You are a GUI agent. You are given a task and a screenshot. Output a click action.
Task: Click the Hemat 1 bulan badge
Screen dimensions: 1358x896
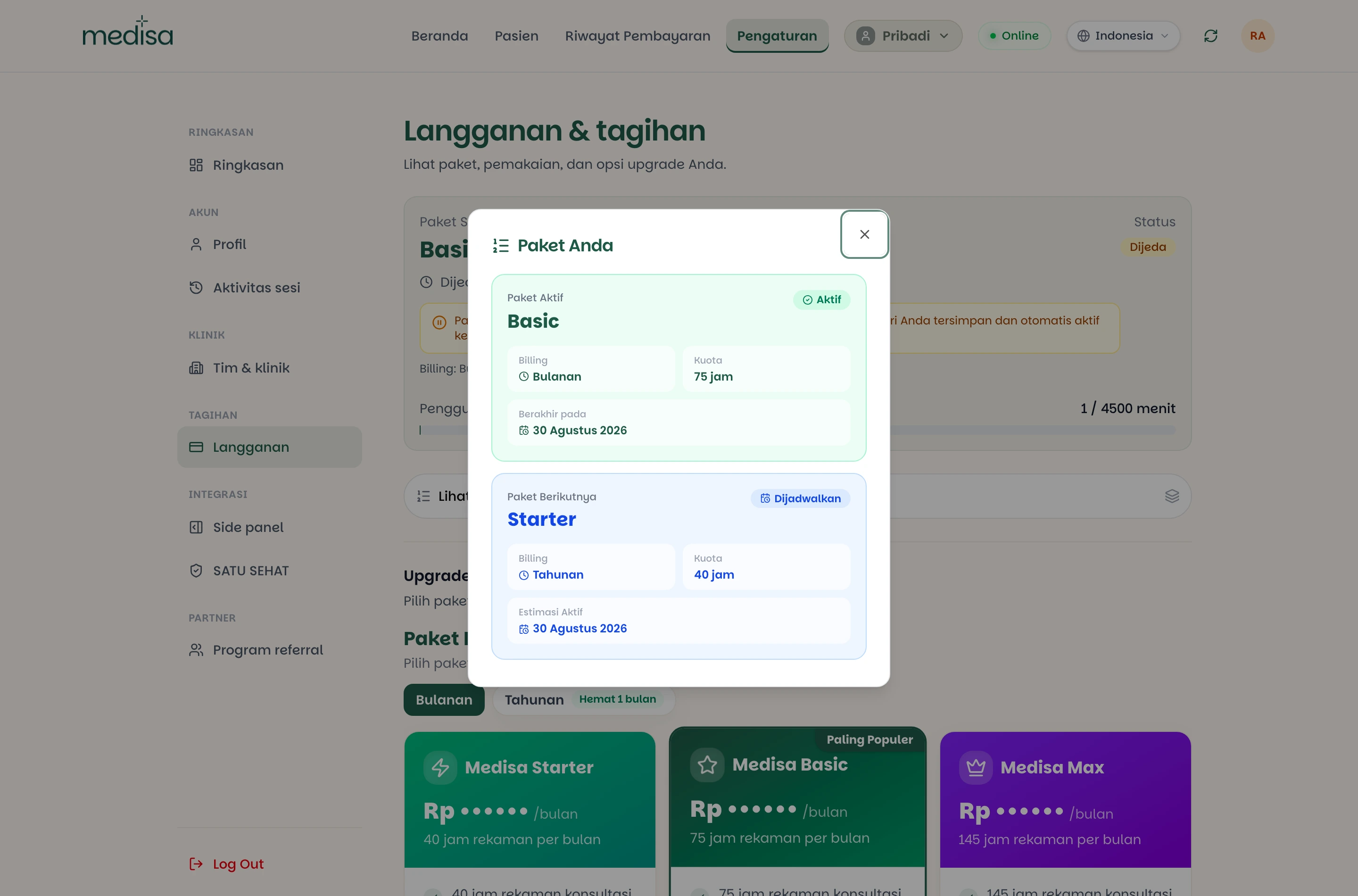617,699
